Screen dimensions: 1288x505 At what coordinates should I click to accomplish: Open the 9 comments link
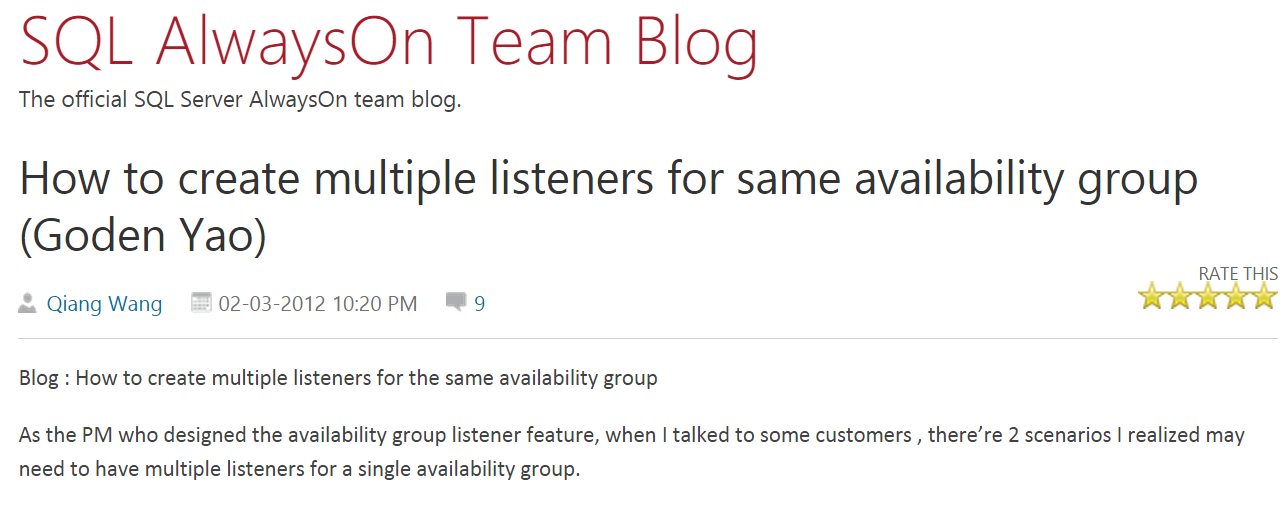(x=480, y=304)
